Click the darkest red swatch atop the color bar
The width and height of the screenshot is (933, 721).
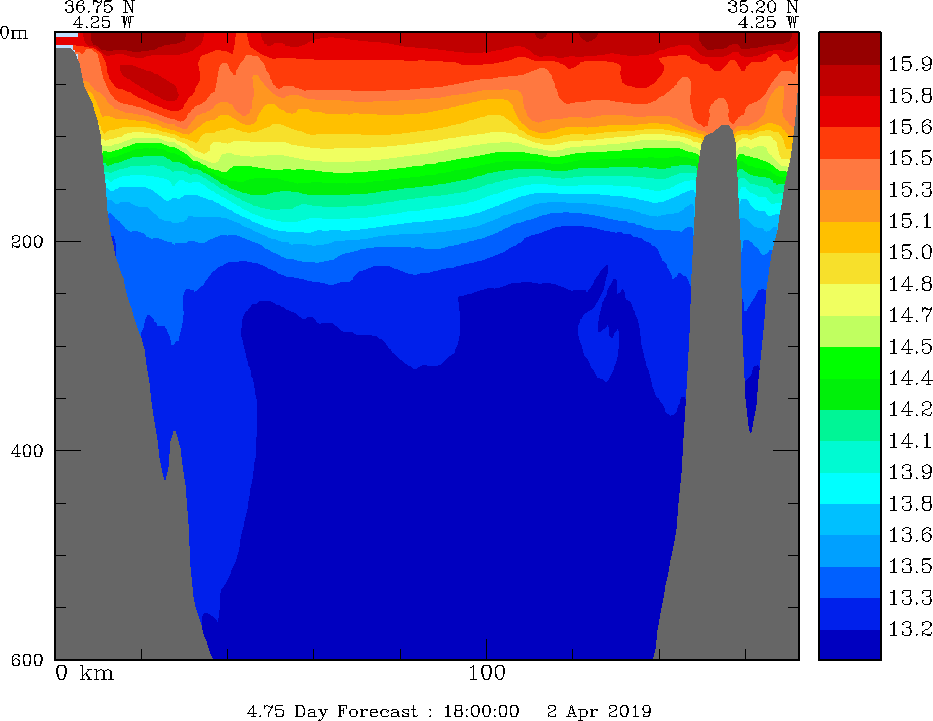point(850,48)
